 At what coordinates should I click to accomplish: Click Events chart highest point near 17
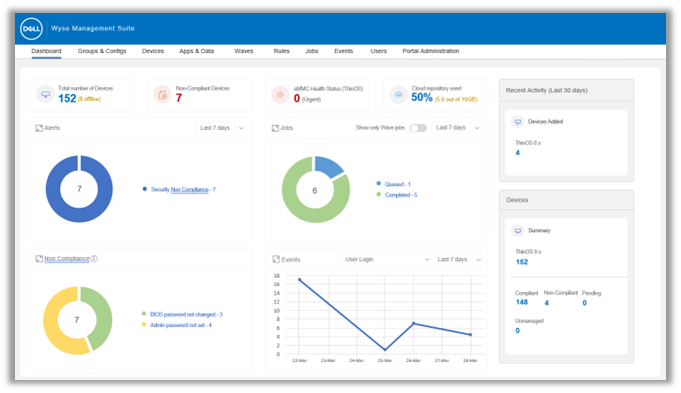pos(299,280)
